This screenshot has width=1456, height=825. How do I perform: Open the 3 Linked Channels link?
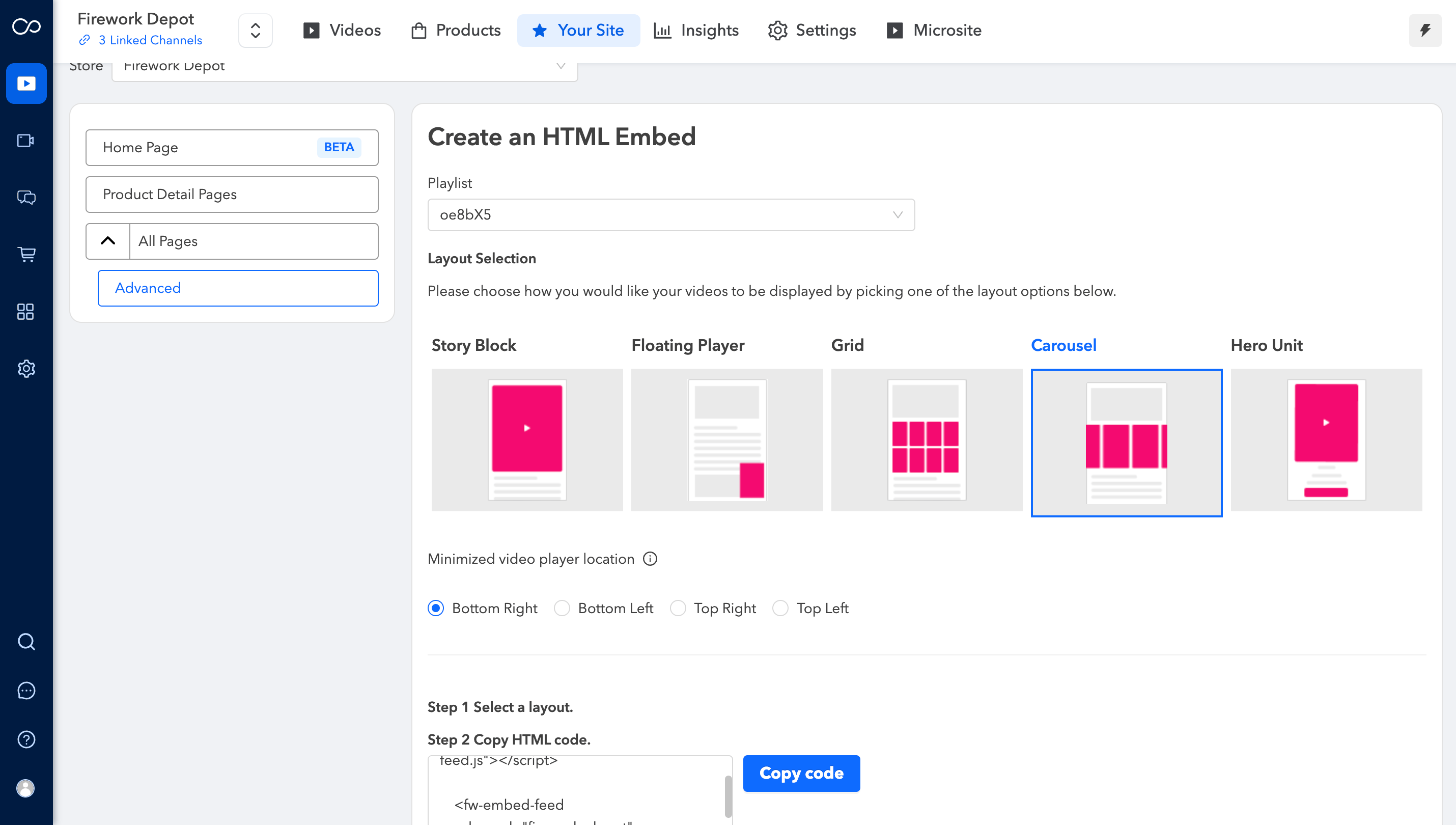coord(150,40)
